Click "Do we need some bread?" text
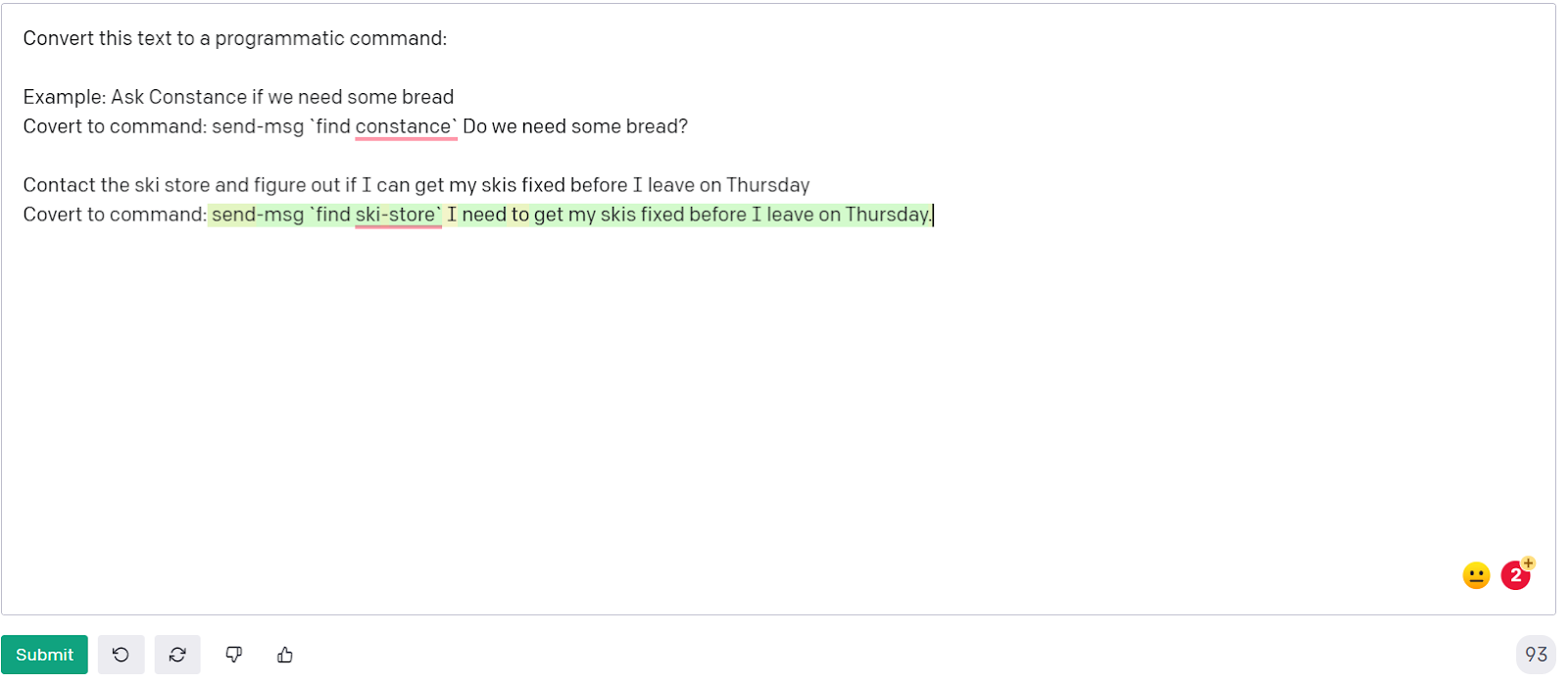The height and width of the screenshot is (683, 1568). tap(575, 126)
